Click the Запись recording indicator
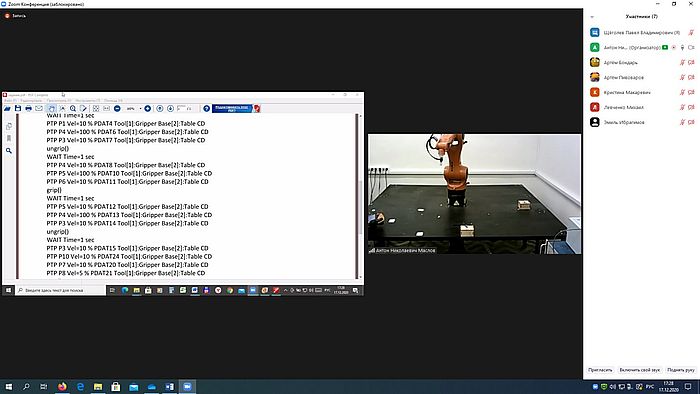This screenshot has height=394, width=700. (x=15, y=16)
